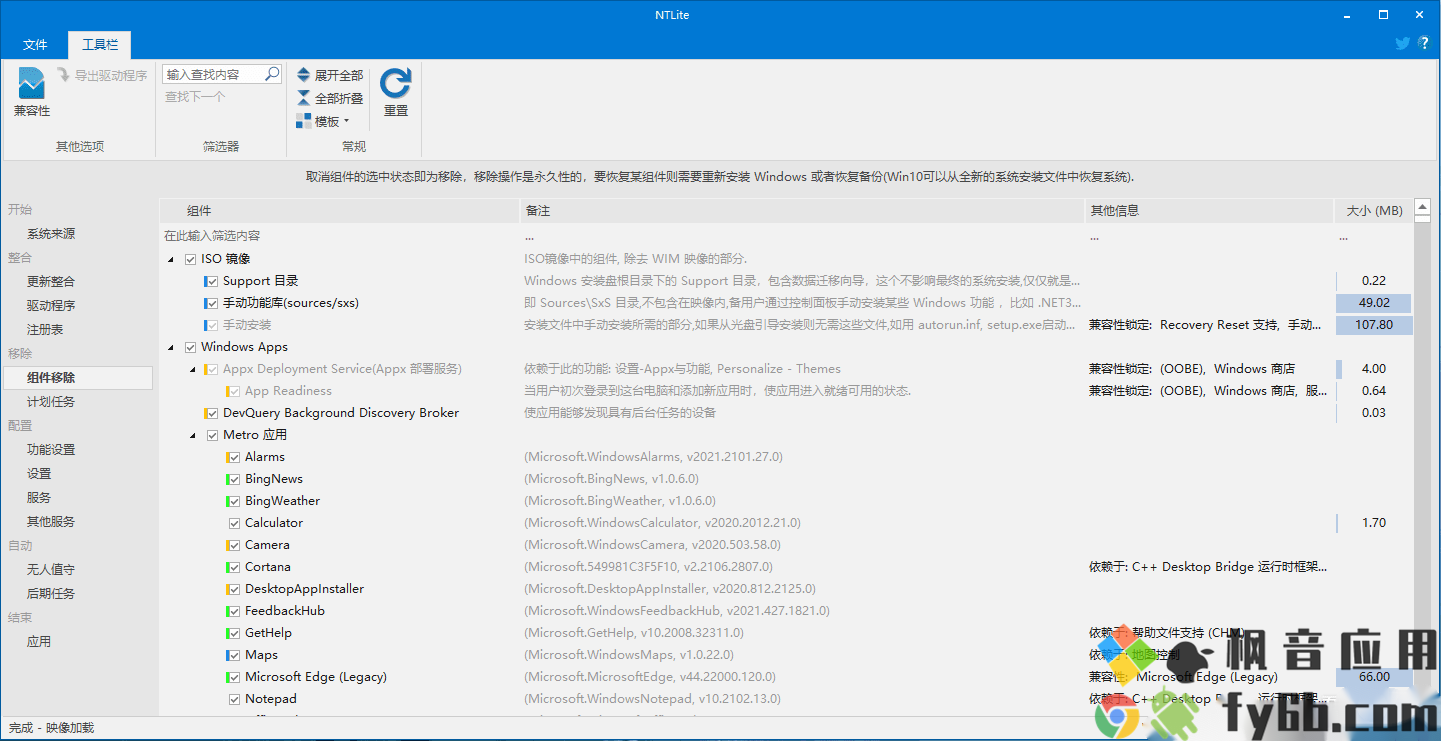This screenshot has height=741, width=1441.
Task: Uncheck the FeedbackHub checkbox
Action: [x=234, y=611]
